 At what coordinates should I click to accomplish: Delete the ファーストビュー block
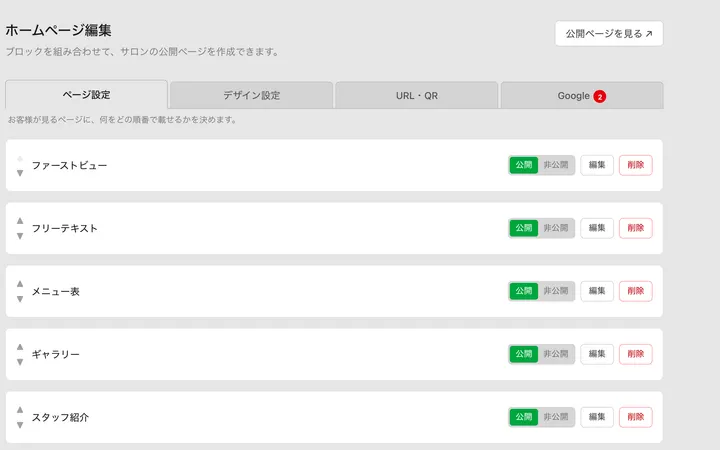point(636,165)
